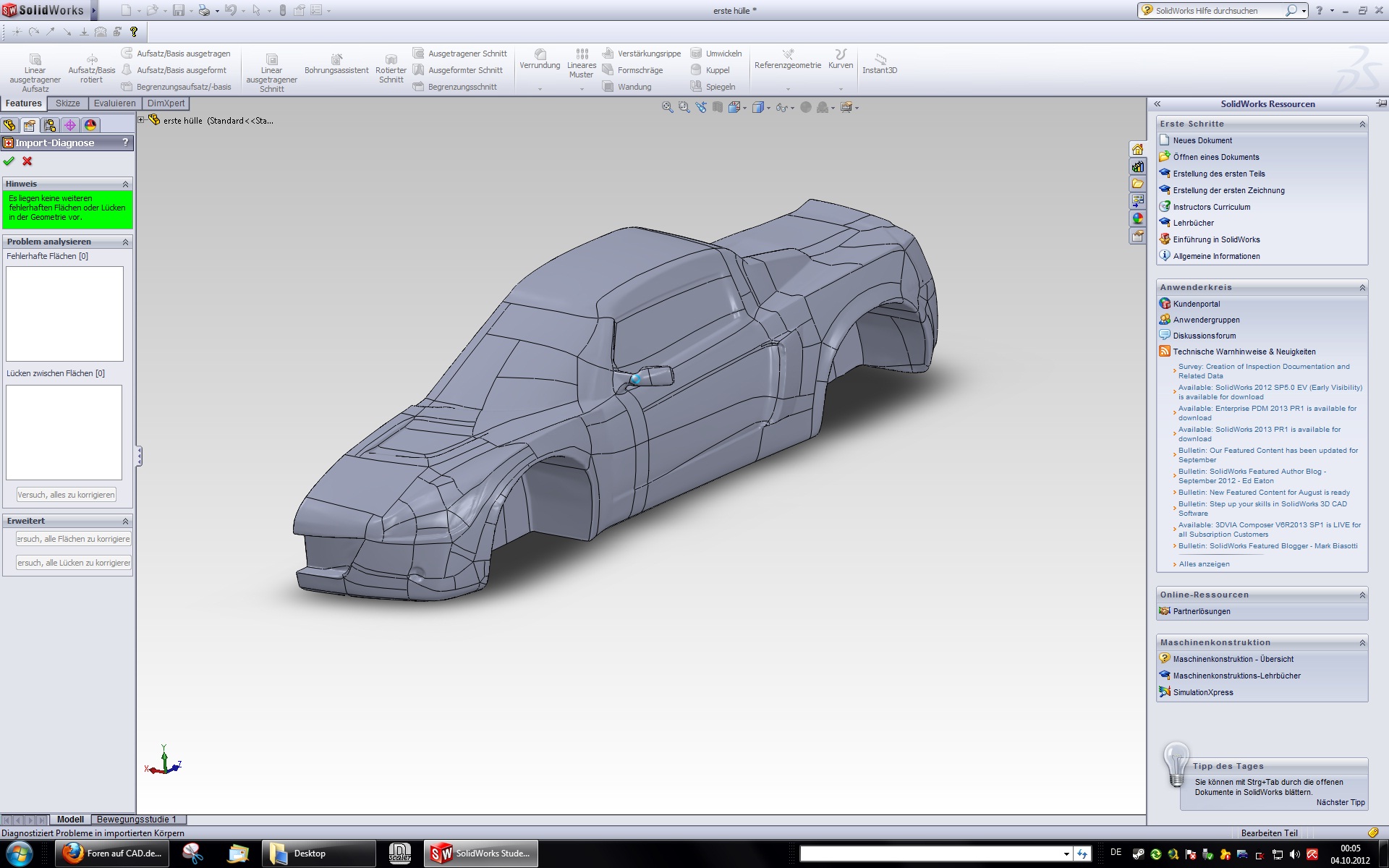
Task: Collapse the Erweitert section
Action: (x=125, y=521)
